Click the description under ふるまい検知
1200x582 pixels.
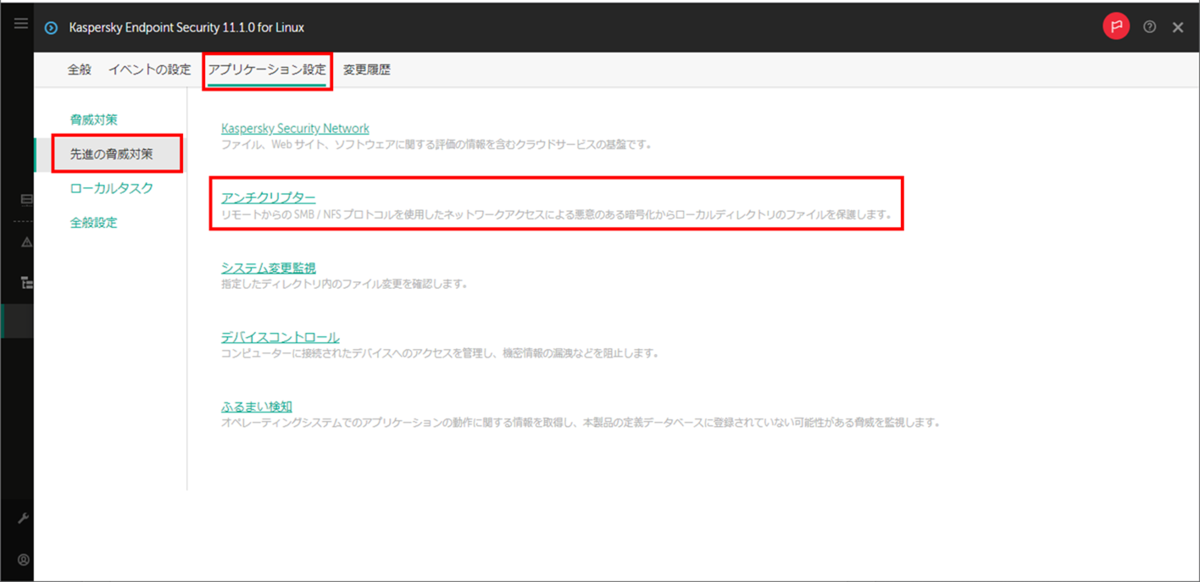pyautogui.click(x=580, y=423)
